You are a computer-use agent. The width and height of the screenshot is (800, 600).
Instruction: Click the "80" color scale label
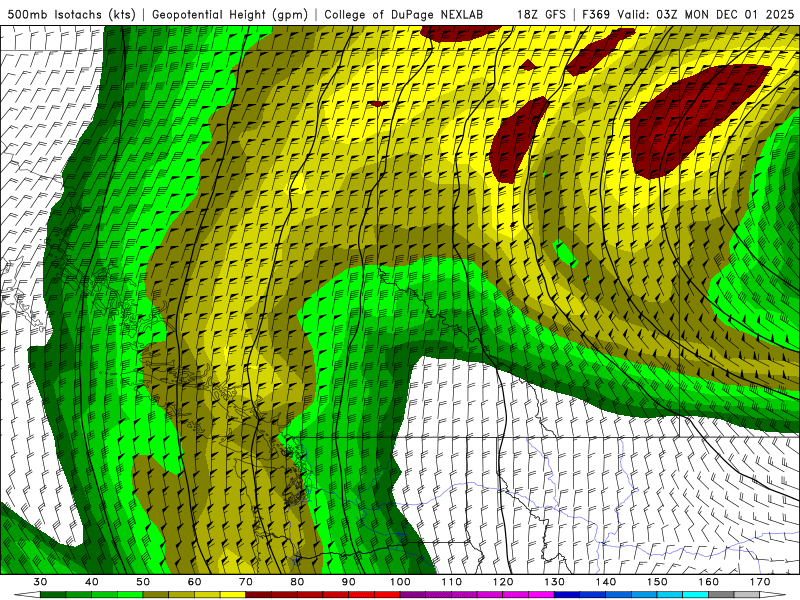[x=297, y=582]
